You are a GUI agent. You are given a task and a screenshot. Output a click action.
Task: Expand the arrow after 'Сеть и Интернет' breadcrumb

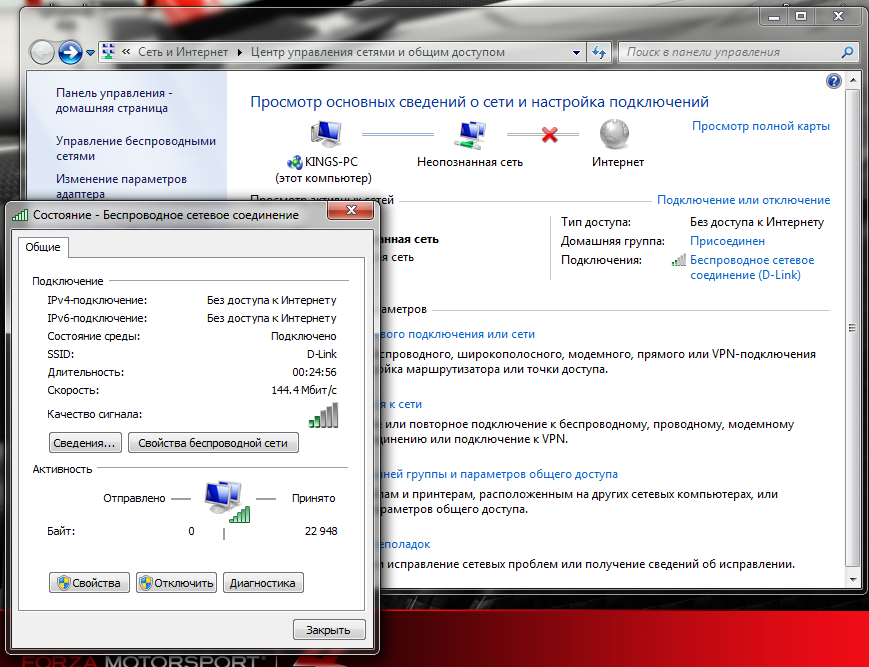239,53
